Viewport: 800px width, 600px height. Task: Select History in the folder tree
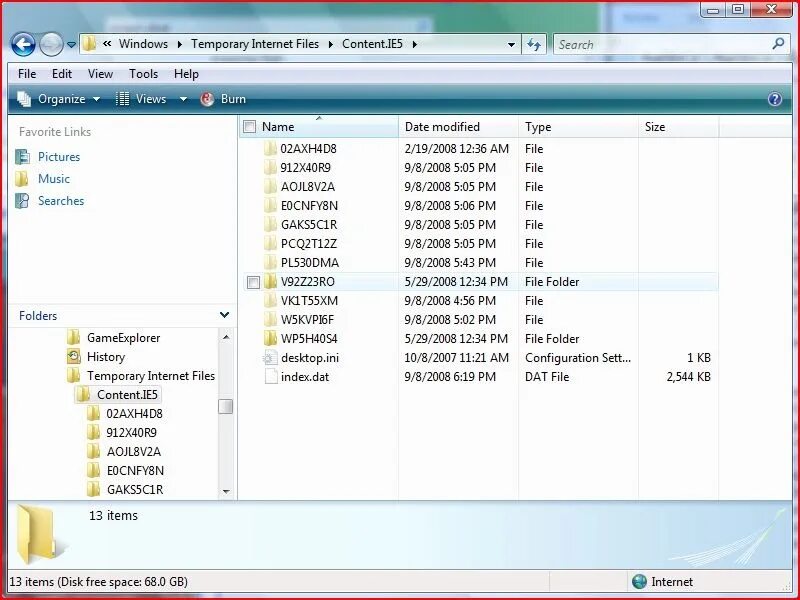pos(106,357)
